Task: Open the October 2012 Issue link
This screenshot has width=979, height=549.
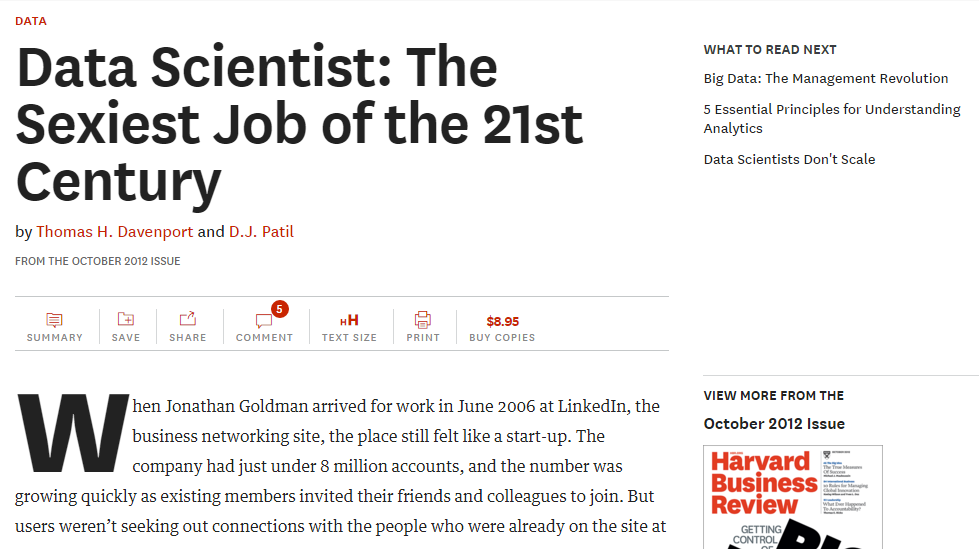Action: tap(774, 423)
